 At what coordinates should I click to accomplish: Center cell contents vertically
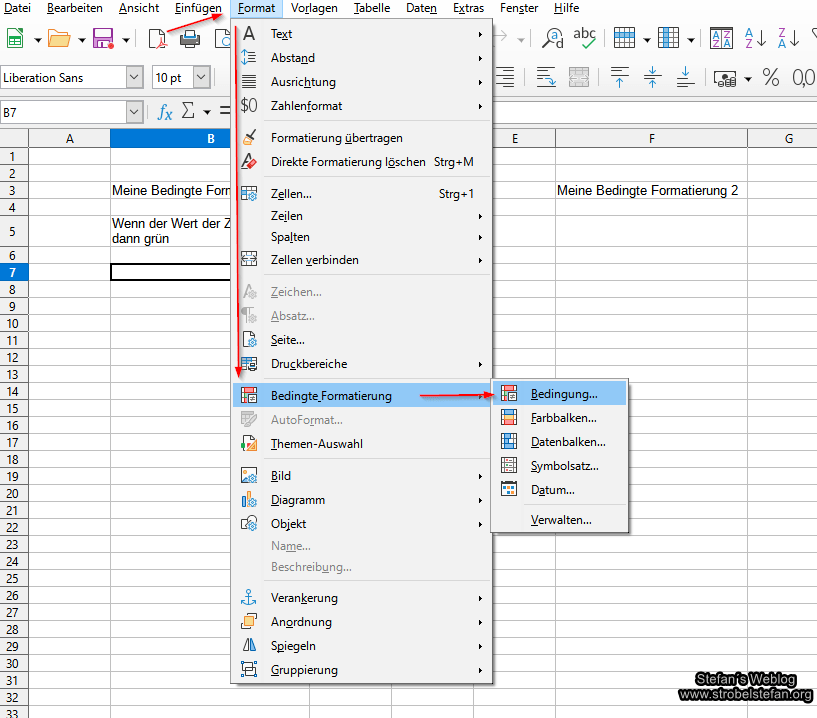click(x=653, y=76)
